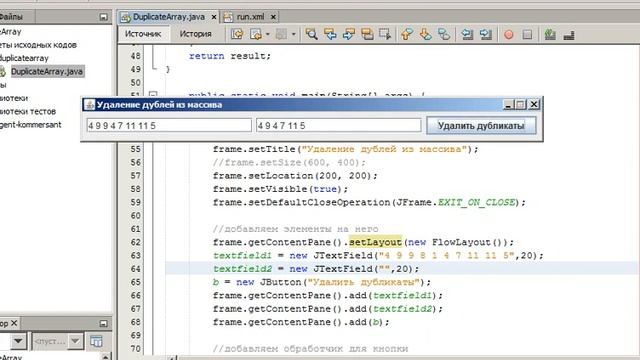Click 'FlowLayout' on line 62
640x360 pixels.
[461, 242]
